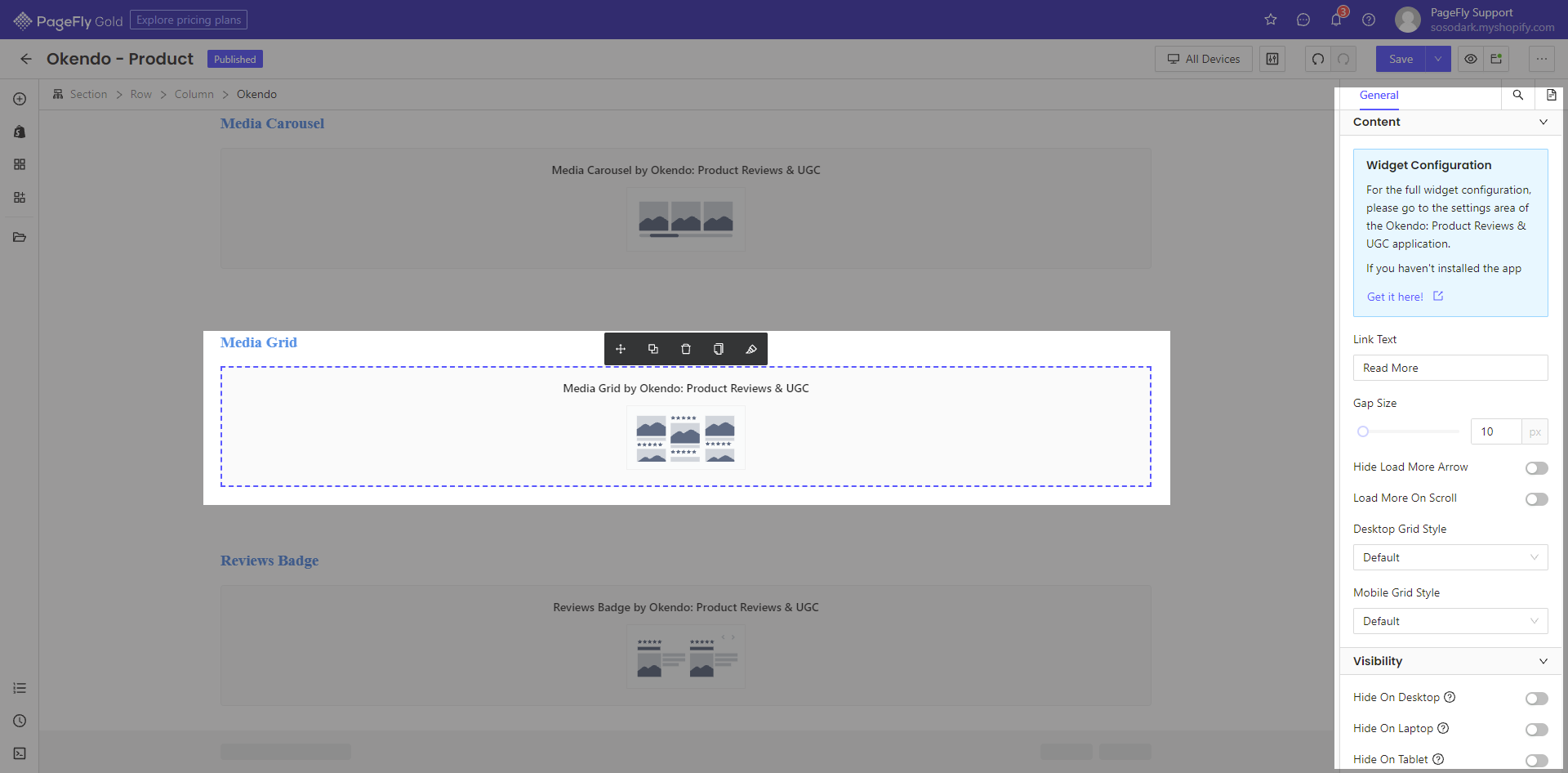Click Hide On Tablet help icon

pyautogui.click(x=1438, y=759)
